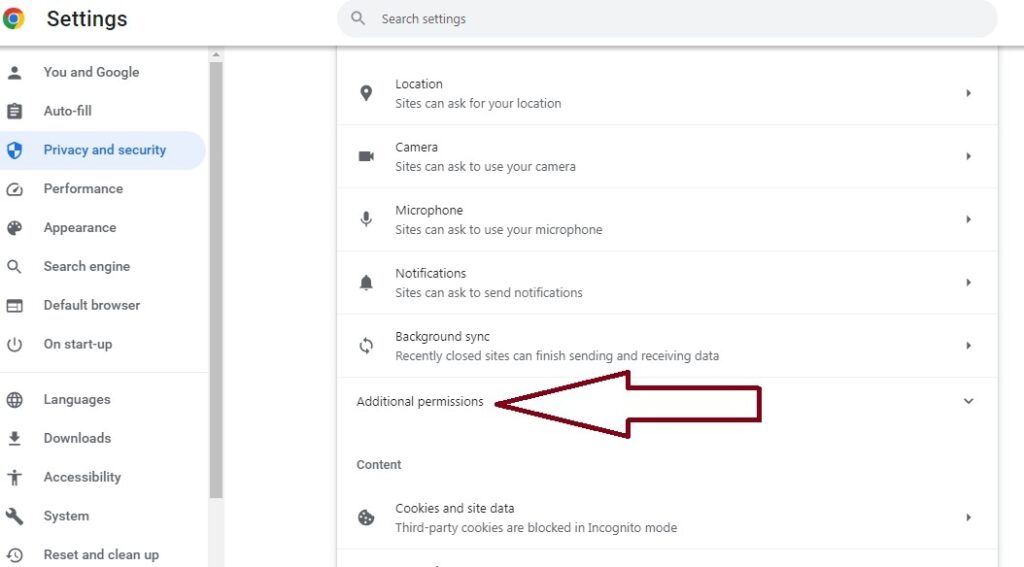Go to Auto-fill settings
The height and width of the screenshot is (567, 1024).
pos(103,111)
